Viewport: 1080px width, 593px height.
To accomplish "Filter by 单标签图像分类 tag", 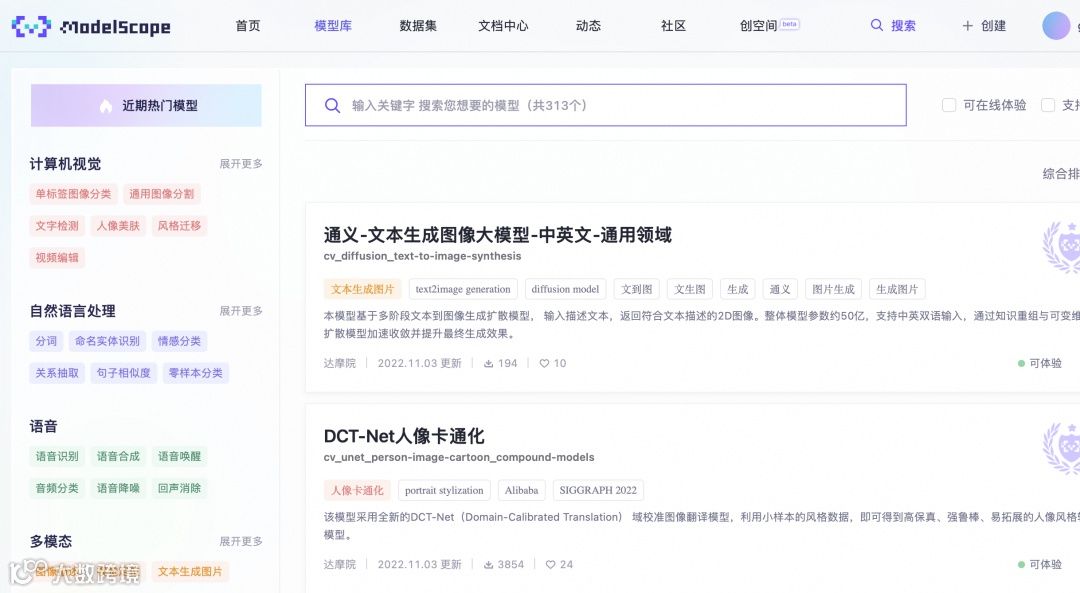I will pyautogui.click(x=73, y=194).
